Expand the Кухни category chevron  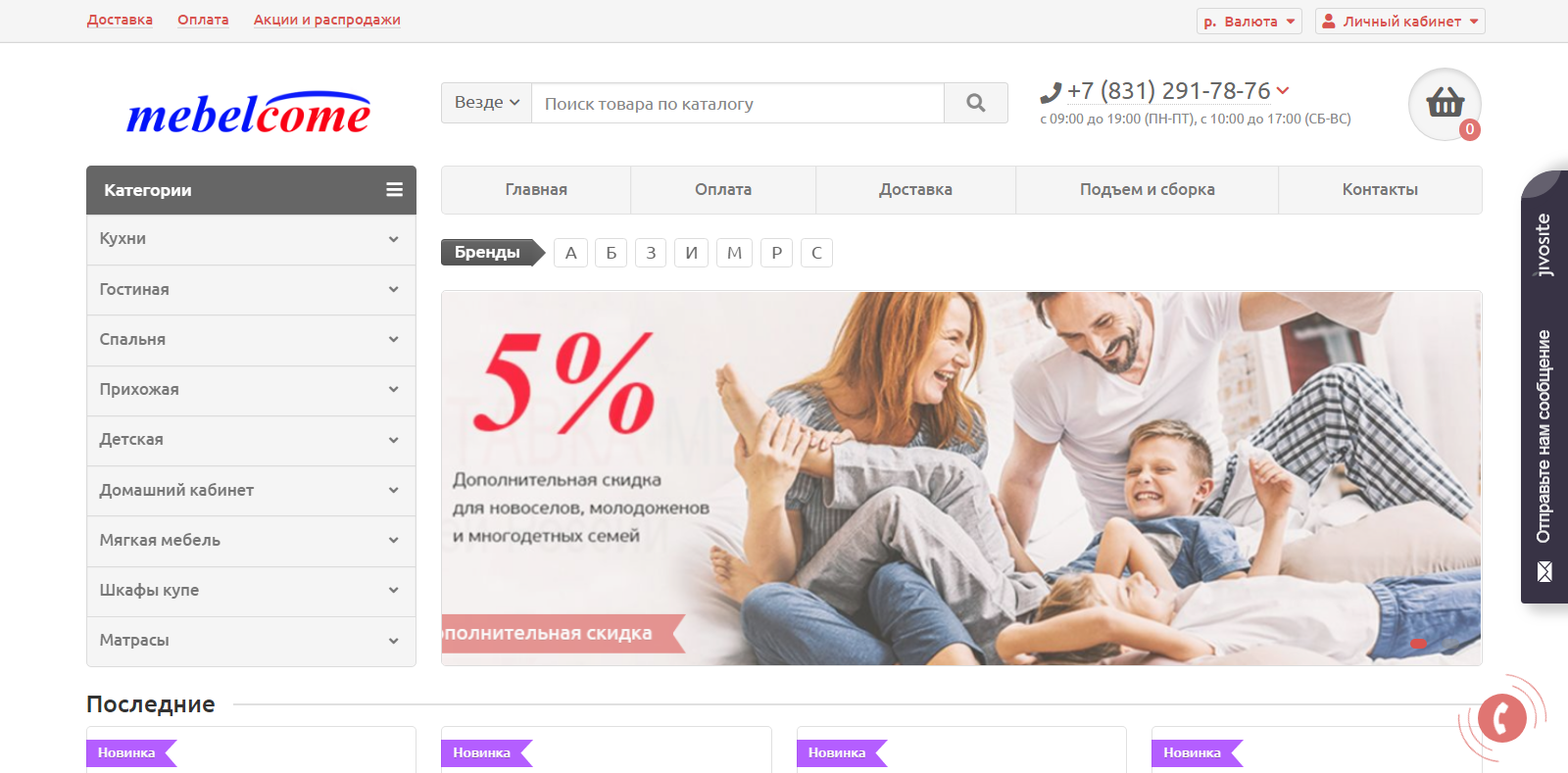[393, 239]
